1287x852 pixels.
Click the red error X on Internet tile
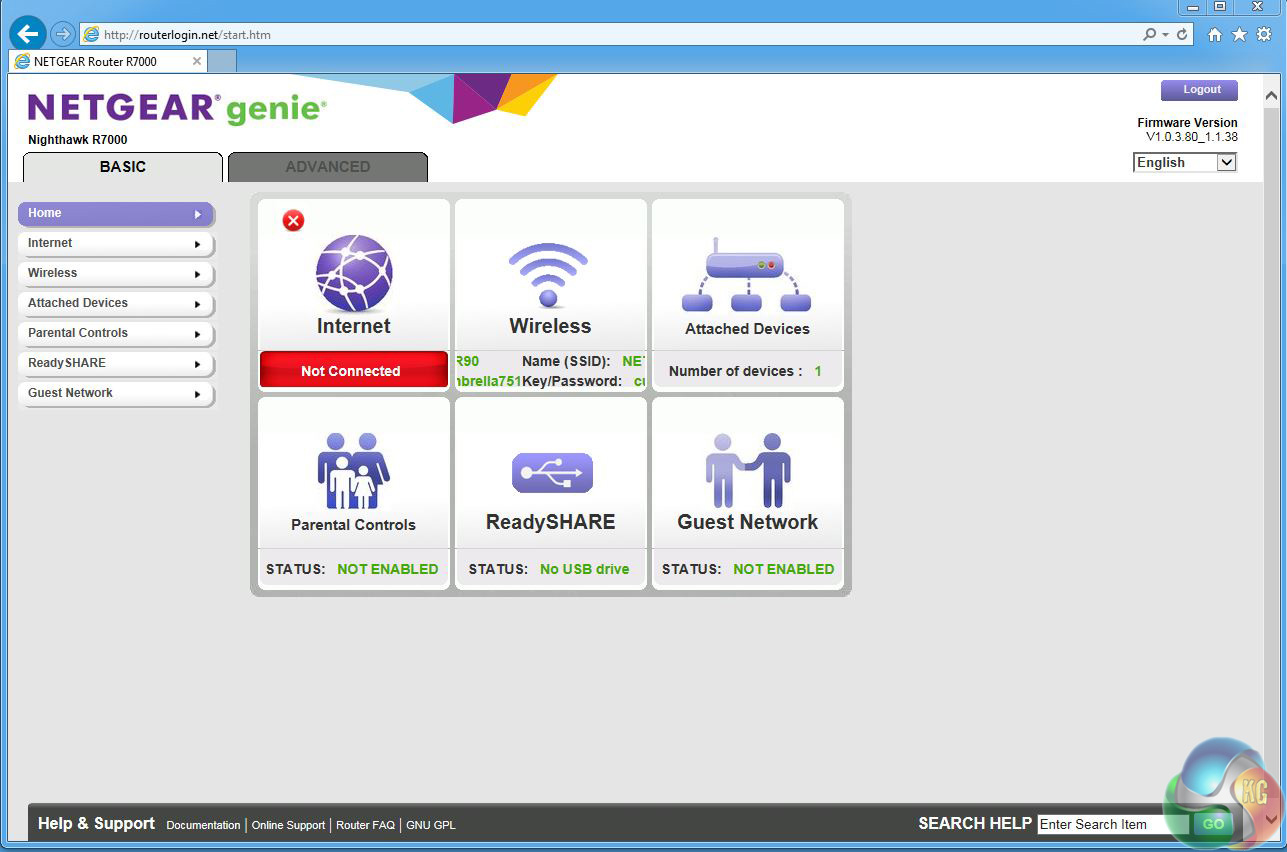pyautogui.click(x=293, y=221)
